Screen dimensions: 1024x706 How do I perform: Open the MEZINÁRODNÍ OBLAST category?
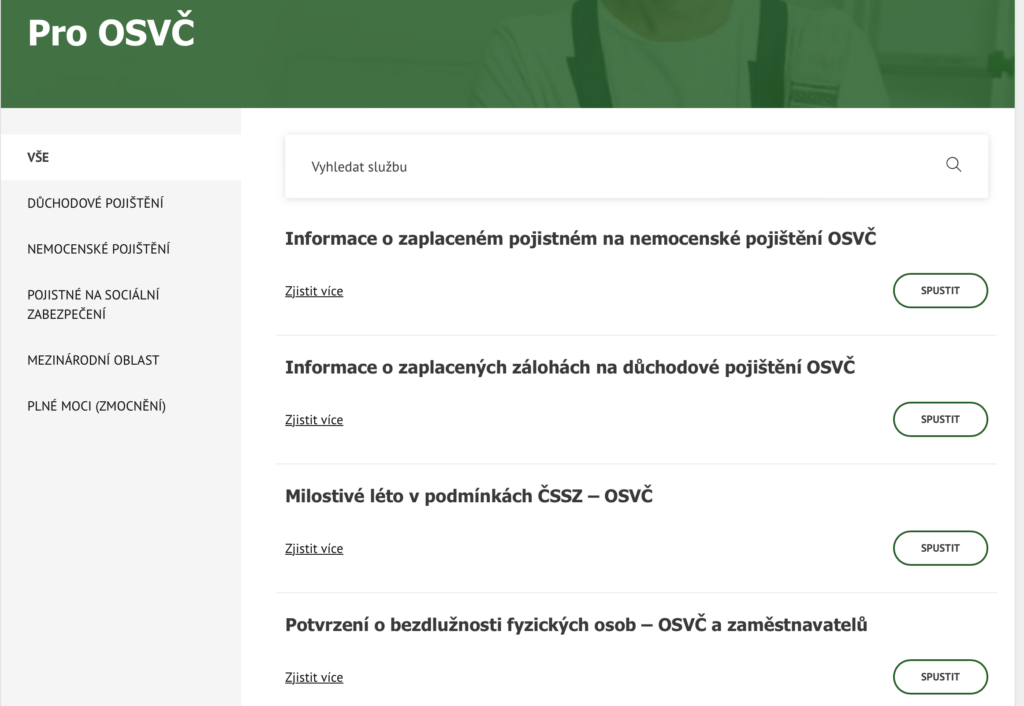[93, 360]
